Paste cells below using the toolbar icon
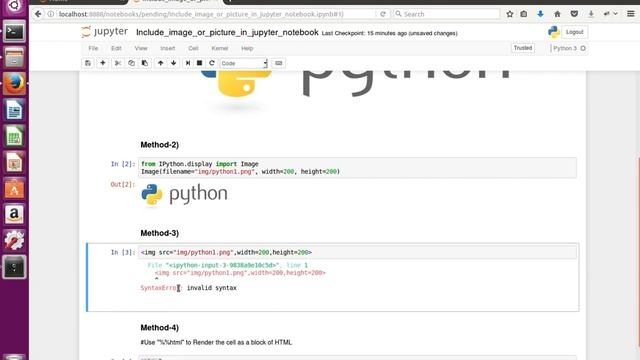Viewport: 640px width, 360px height. pyautogui.click(x=145, y=63)
